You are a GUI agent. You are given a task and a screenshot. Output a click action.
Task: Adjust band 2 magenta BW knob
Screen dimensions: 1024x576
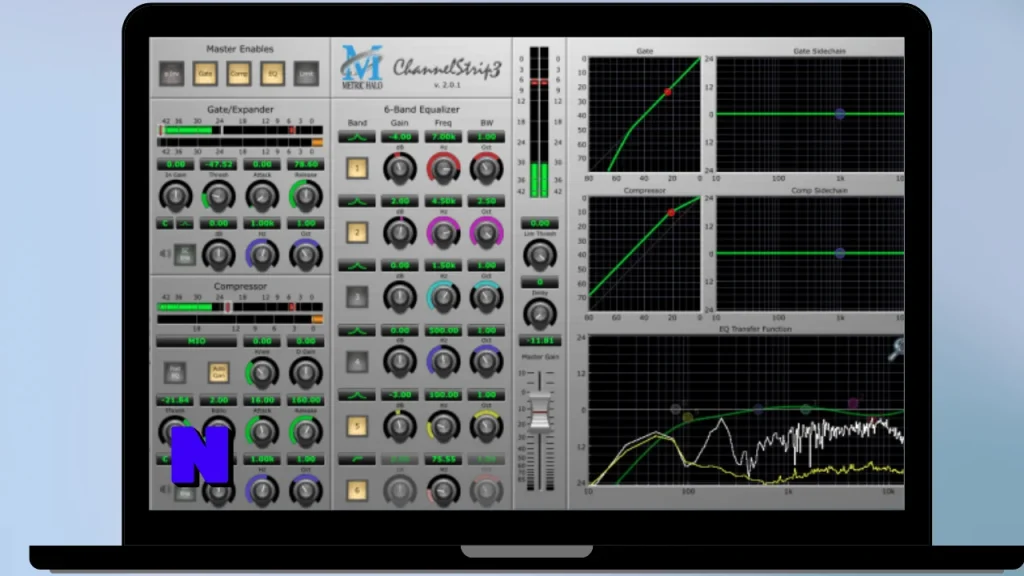tap(486, 232)
